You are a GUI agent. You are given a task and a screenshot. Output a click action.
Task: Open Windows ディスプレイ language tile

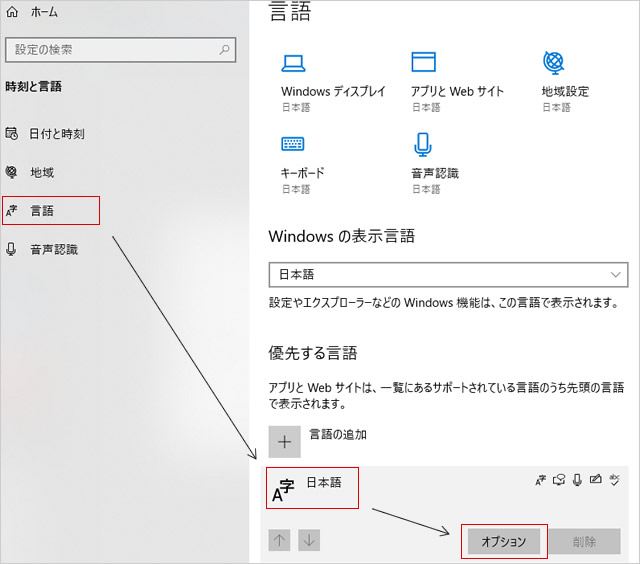click(x=333, y=91)
